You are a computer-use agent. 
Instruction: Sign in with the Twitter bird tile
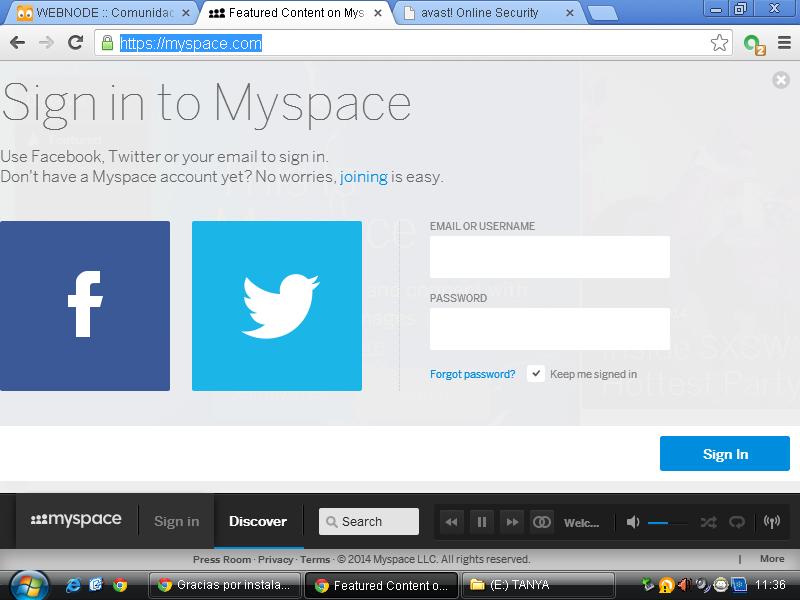pyautogui.click(x=277, y=305)
